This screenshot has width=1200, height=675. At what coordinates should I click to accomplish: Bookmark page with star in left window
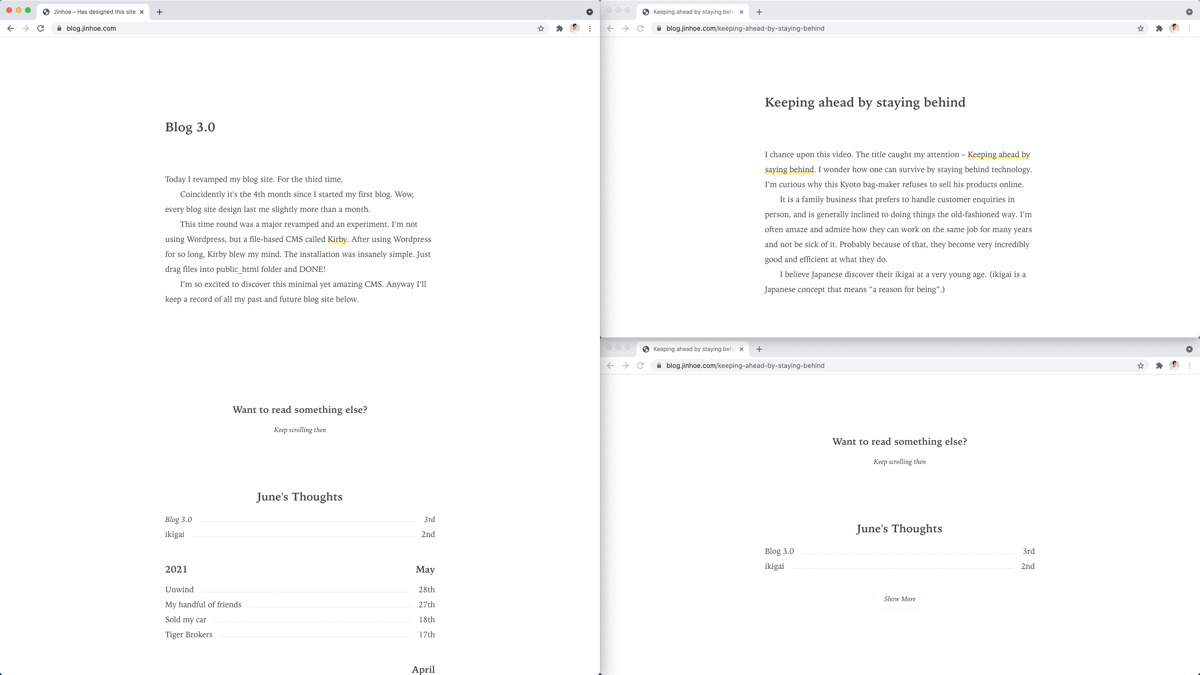point(541,28)
